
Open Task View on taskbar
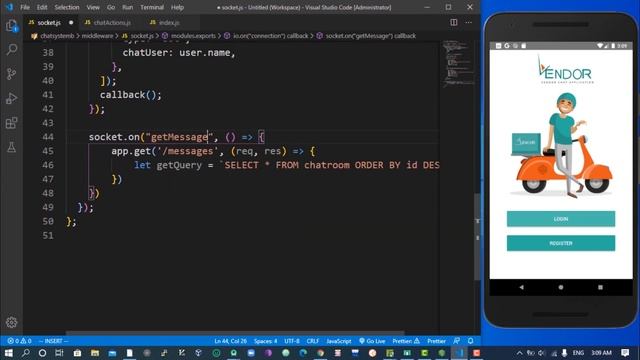pos(60,353)
